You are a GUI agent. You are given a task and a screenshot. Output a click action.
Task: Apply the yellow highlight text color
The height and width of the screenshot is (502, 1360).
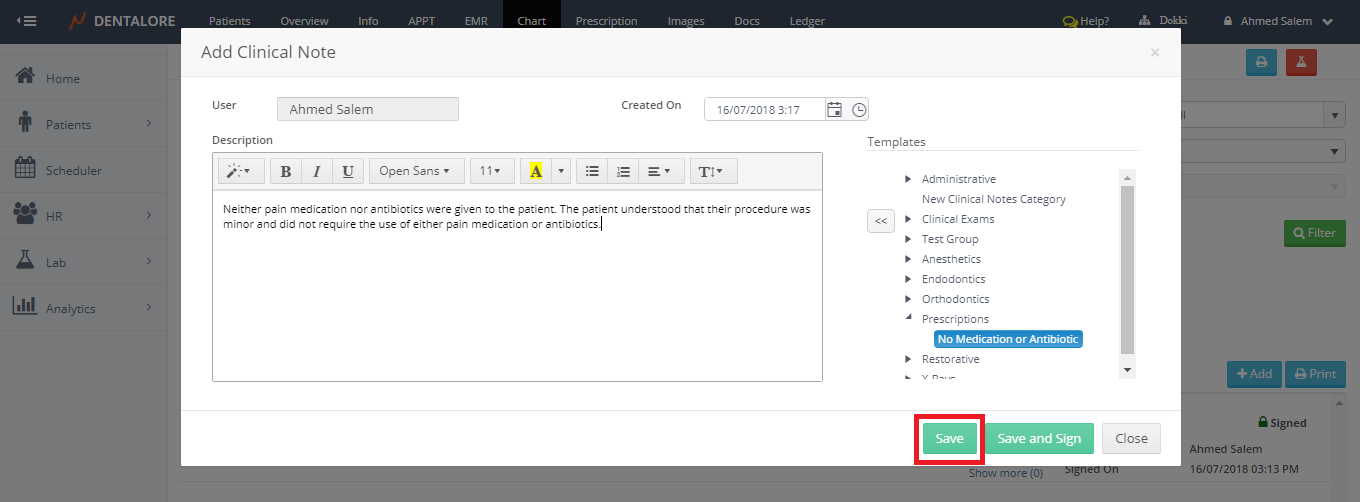click(x=536, y=171)
